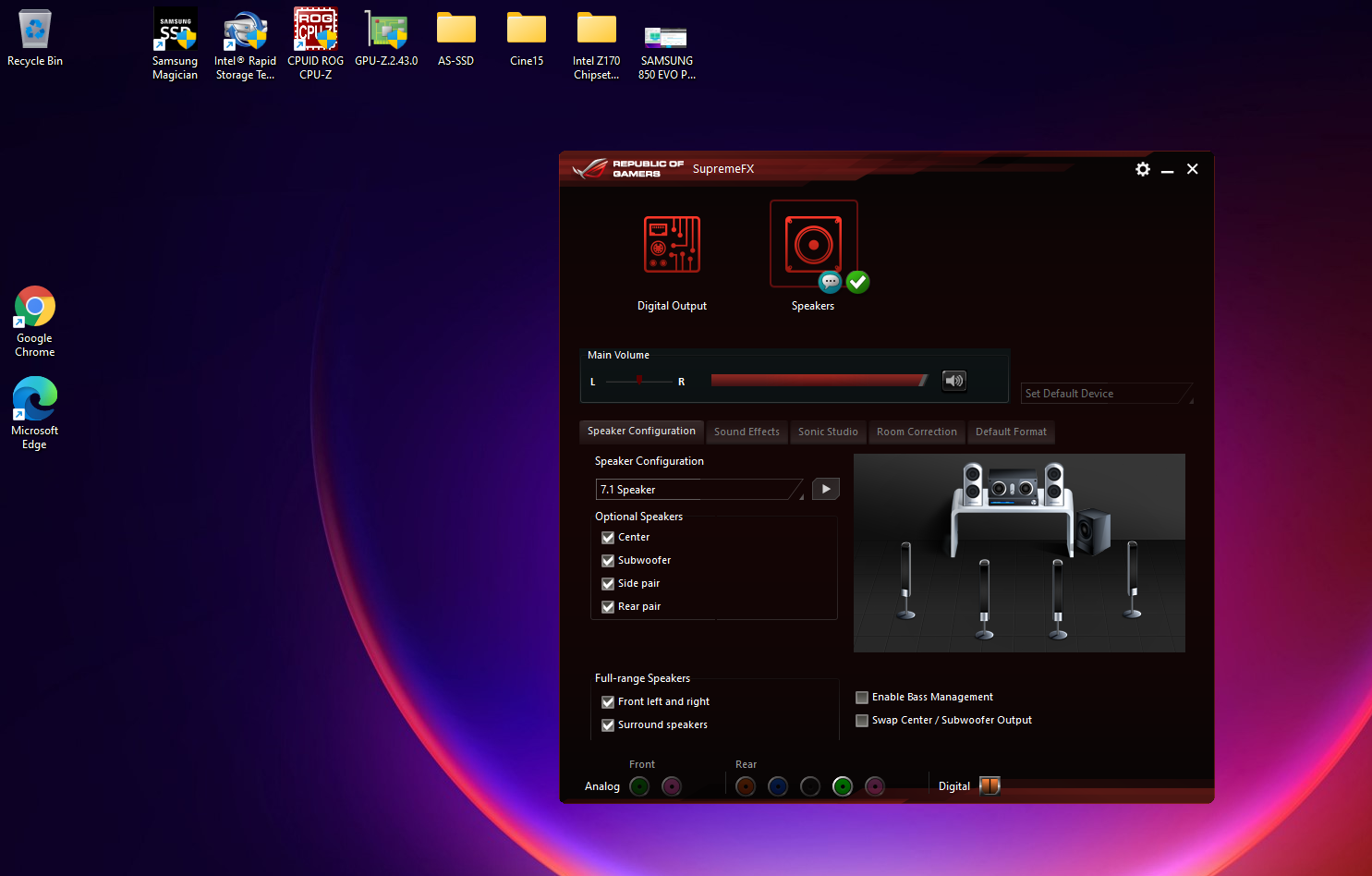Click the ROG Republic of Gamers logo
Image resolution: width=1372 pixels, height=876 pixels.
[627, 168]
